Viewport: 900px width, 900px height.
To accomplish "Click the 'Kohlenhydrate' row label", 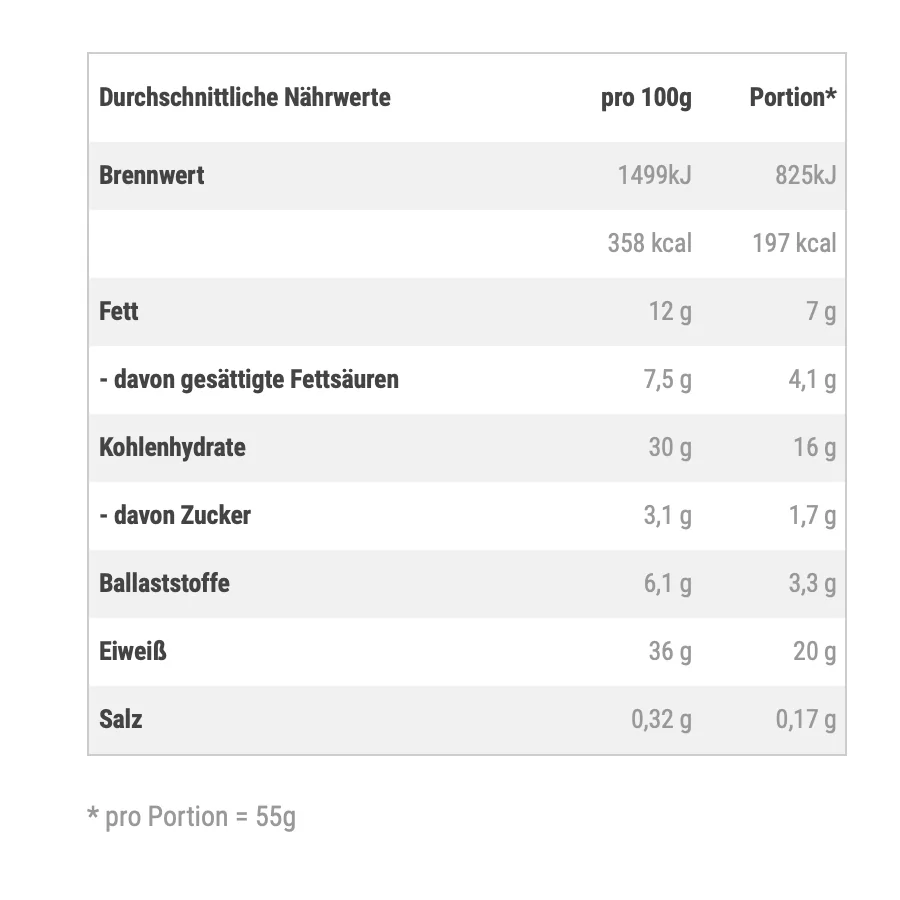I will pos(172,447).
